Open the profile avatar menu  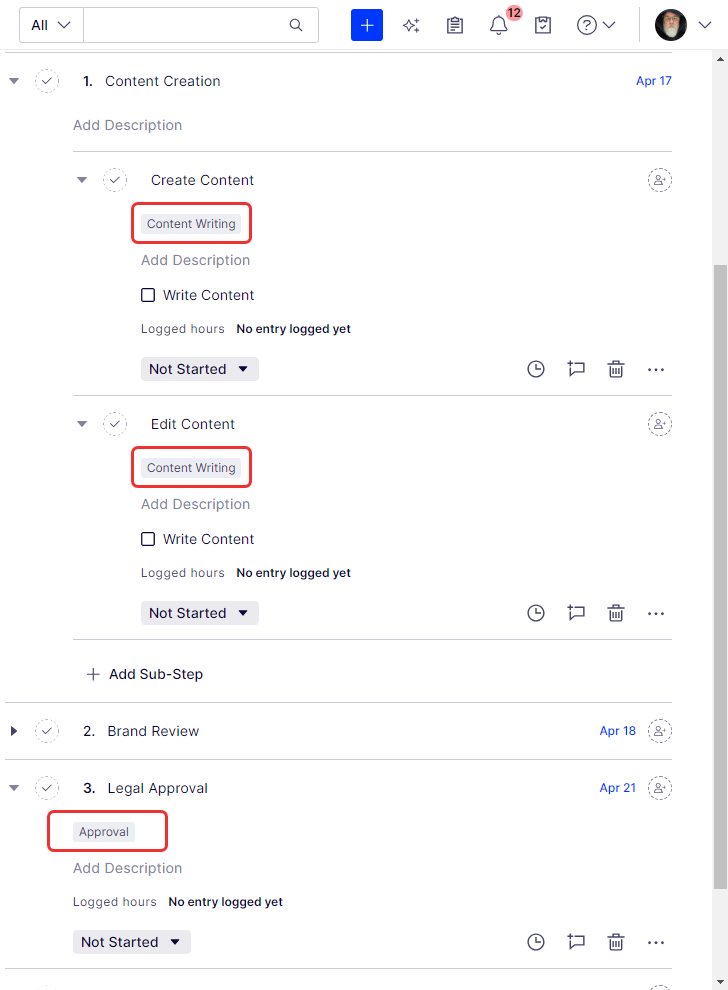click(x=670, y=24)
